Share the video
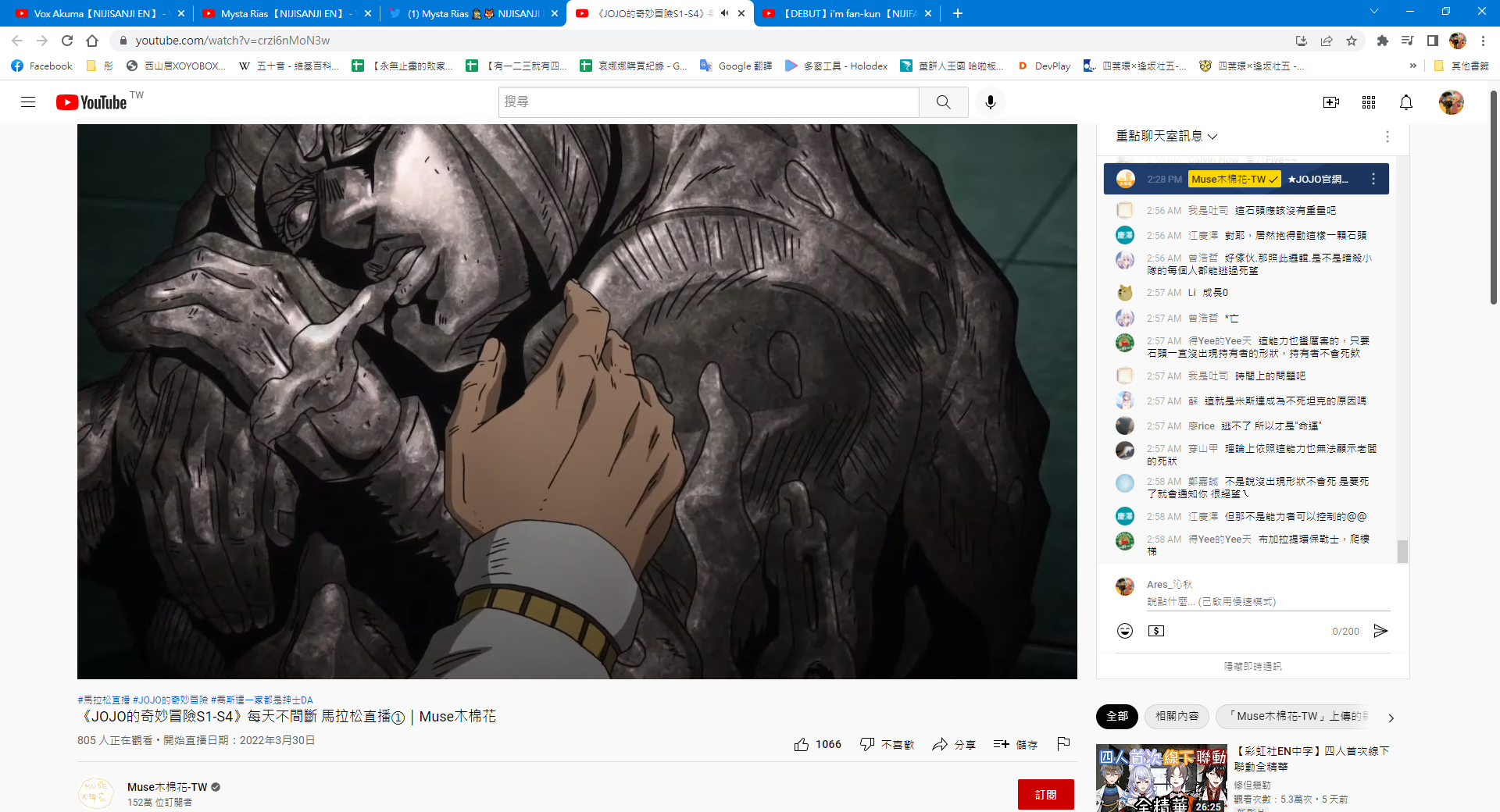Viewport: 1500px width, 812px height. tap(954, 745)
